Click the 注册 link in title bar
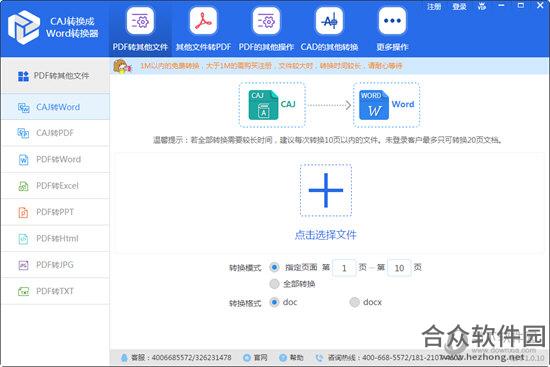Viewport: 550px width, 367px height. coord(434,6)
